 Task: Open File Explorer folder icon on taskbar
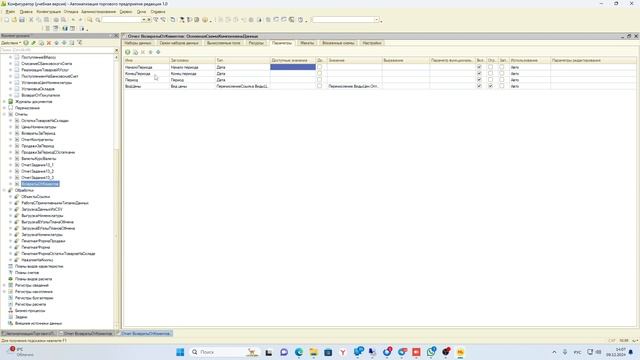point(313,352)
